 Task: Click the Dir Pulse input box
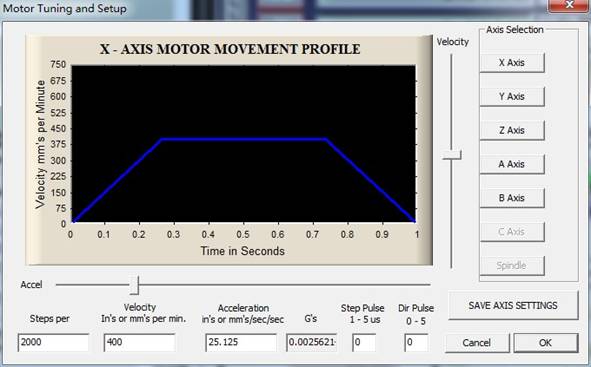coord(416,343)
